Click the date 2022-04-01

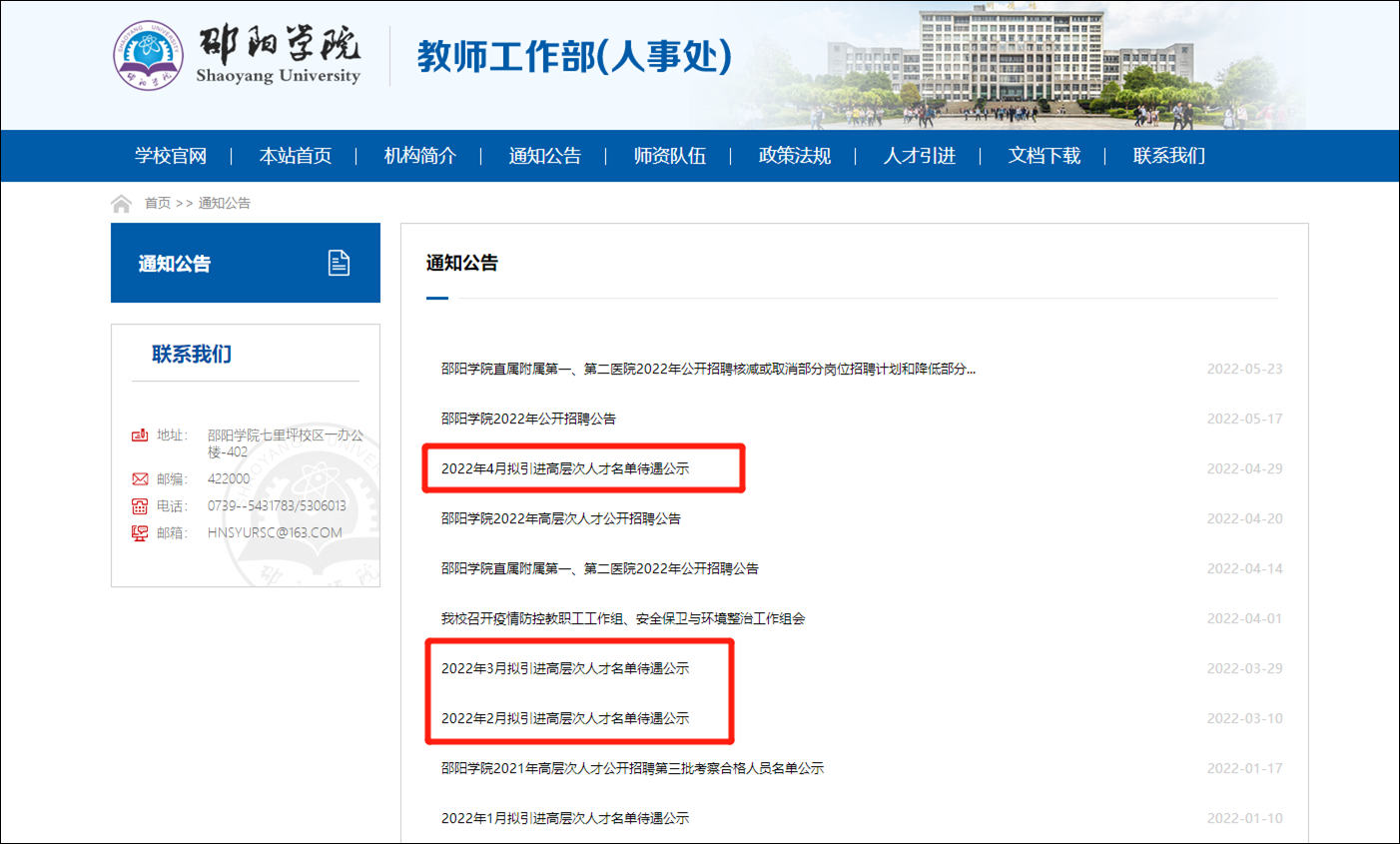click(x=1244, y=618)
